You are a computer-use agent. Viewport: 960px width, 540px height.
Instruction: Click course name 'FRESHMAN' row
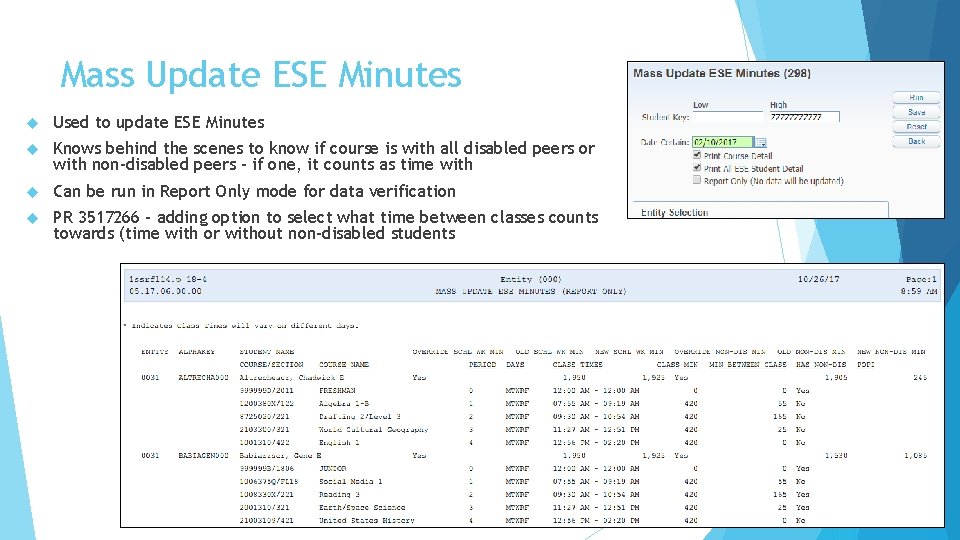[x=337, y=391]
